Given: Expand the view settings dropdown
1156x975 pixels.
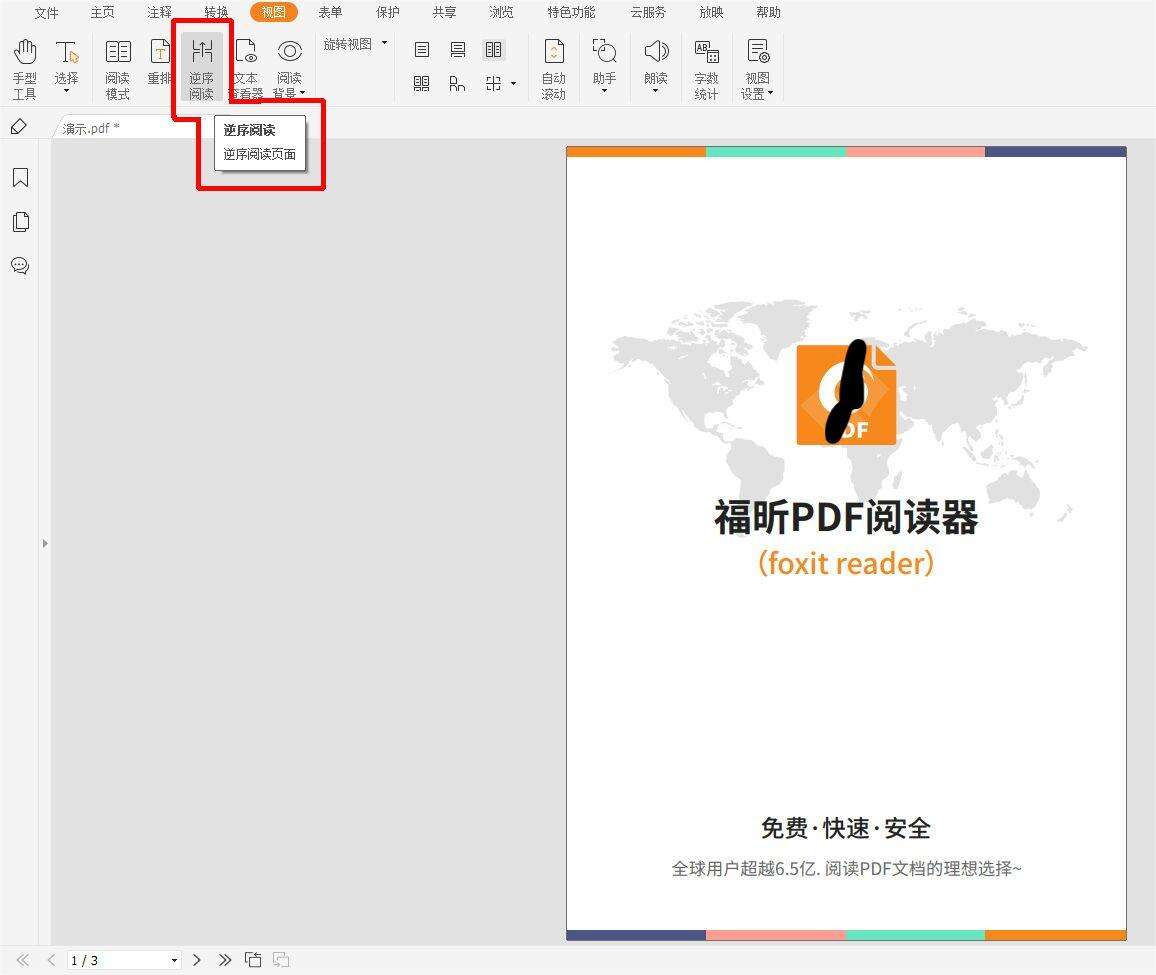Looking at the screenshot, I should pyautogui.click(x=758, y=67).
